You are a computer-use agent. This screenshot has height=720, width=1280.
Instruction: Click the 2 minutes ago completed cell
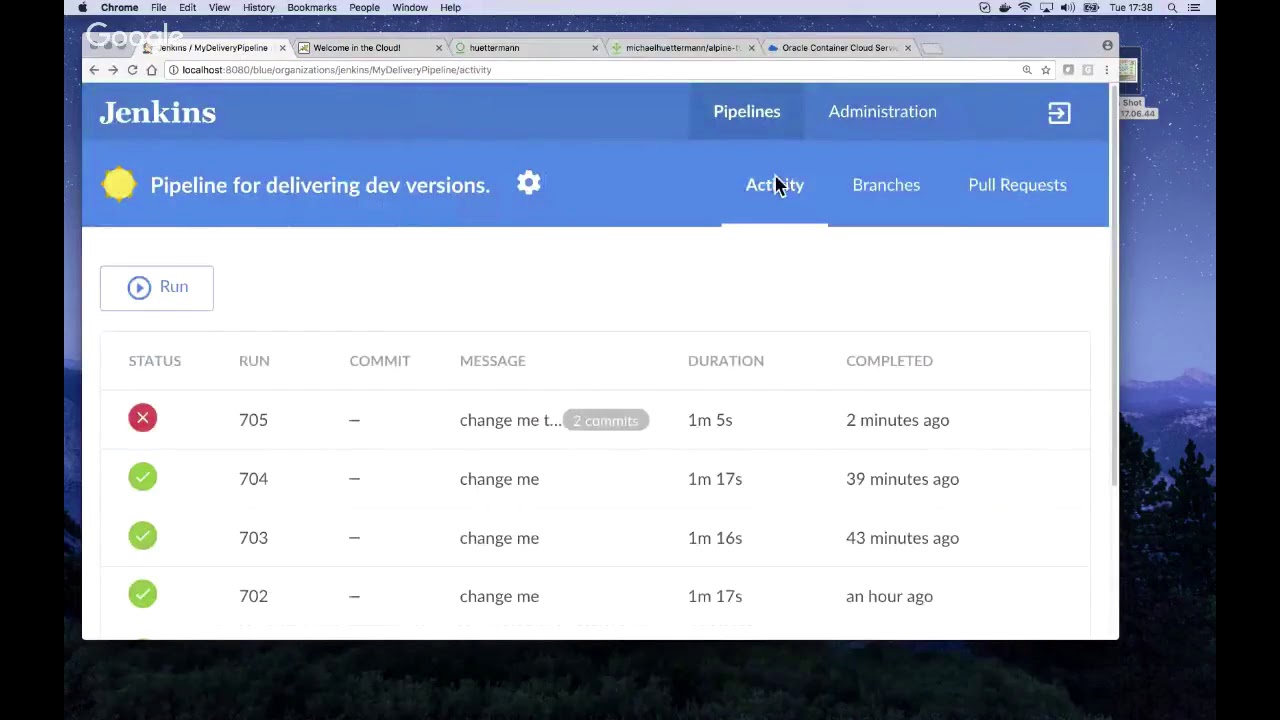897,420
